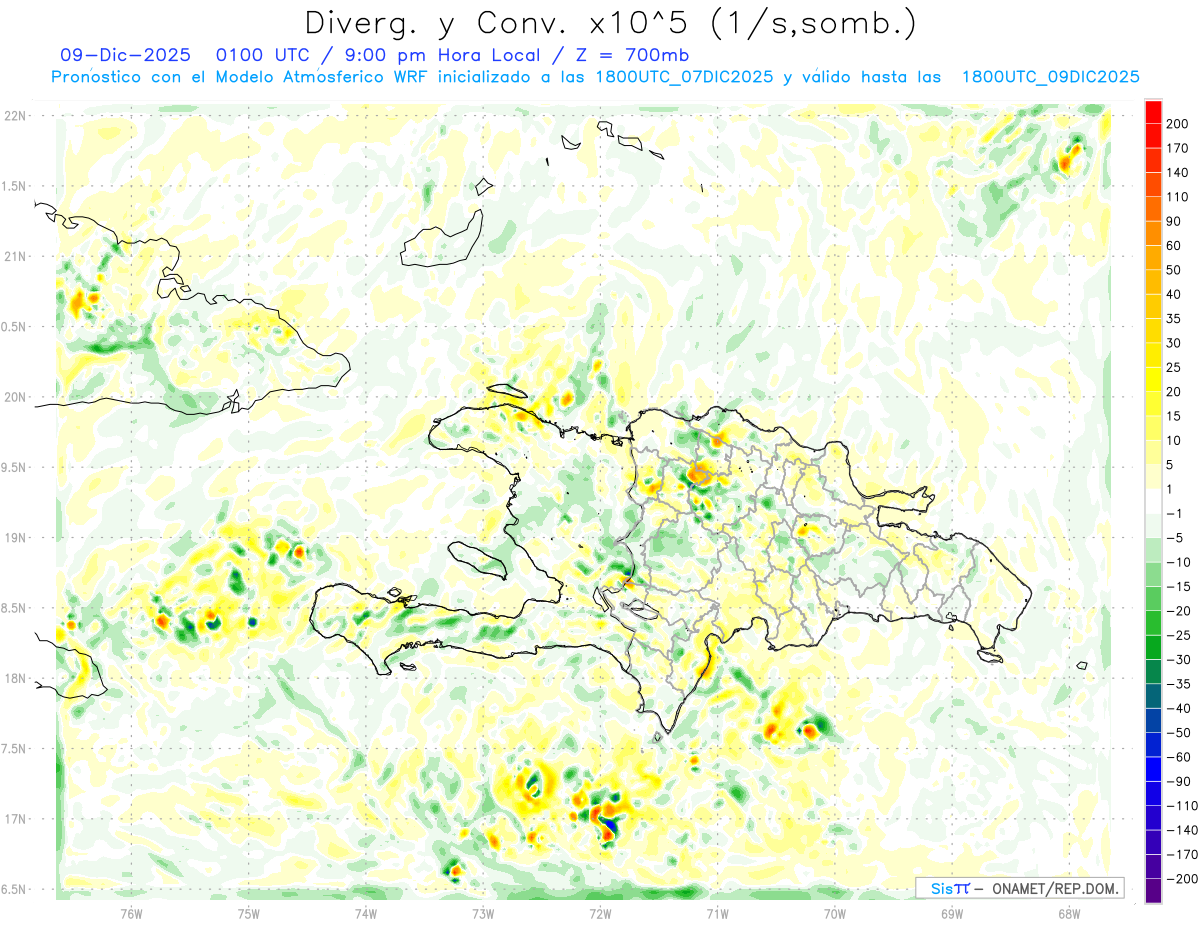Click the color scale value '170'
Viewport: 1200px width, 927px height.
pos(1177,148)
